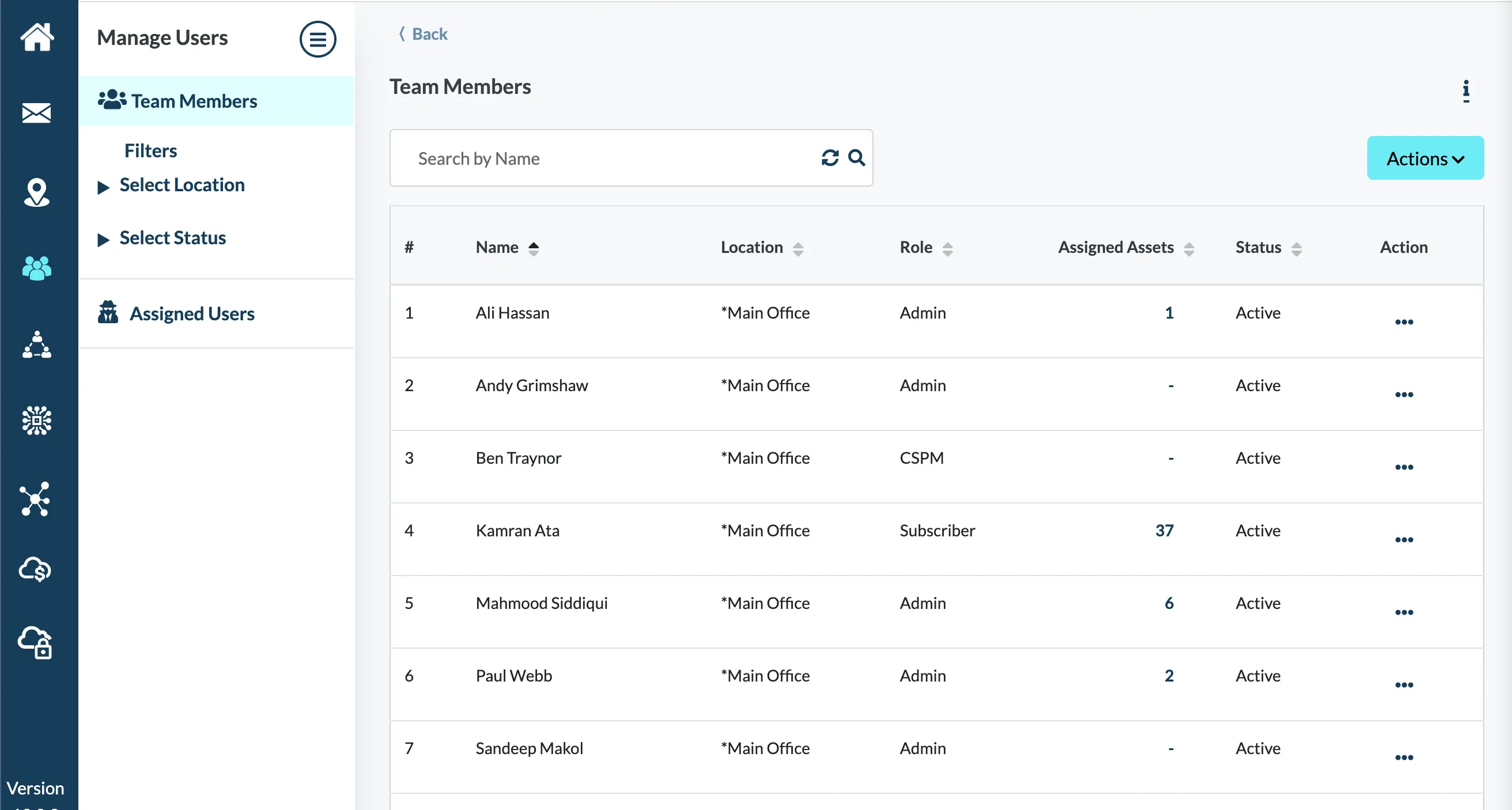Expand the Select Location filter
This screenshot has width=1512, height=810.
click(182, 184)
